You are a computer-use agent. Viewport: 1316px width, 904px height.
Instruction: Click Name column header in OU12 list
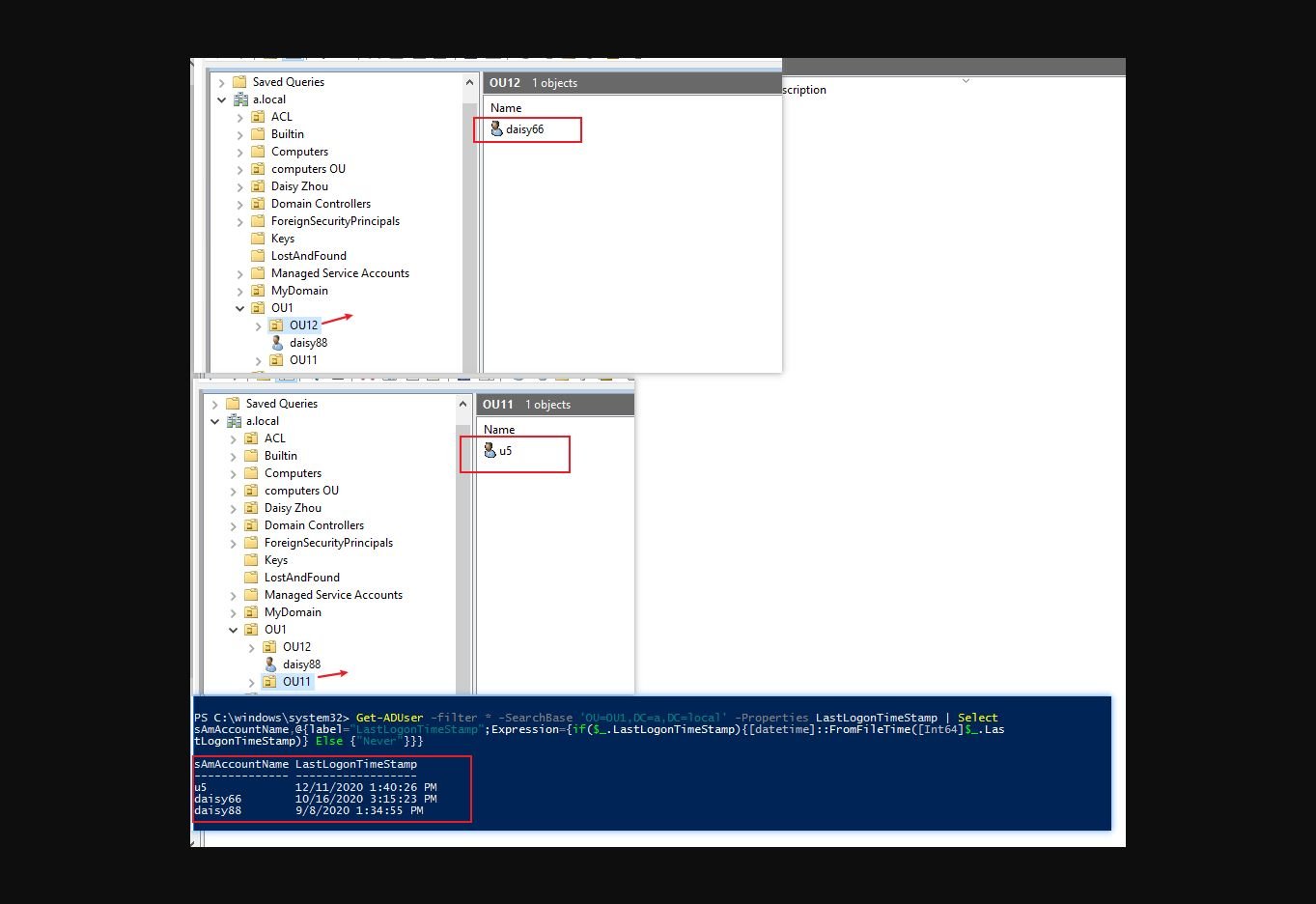506,108
